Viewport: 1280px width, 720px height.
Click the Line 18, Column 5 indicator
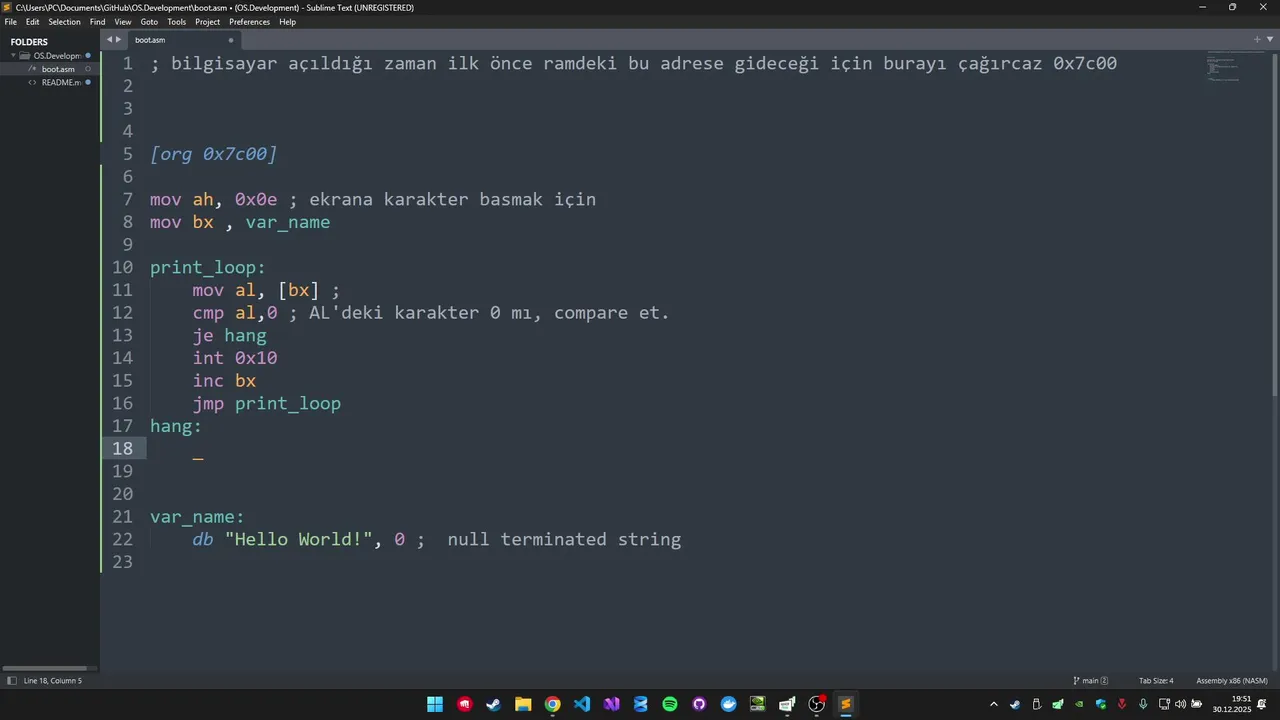coord(53,681)
